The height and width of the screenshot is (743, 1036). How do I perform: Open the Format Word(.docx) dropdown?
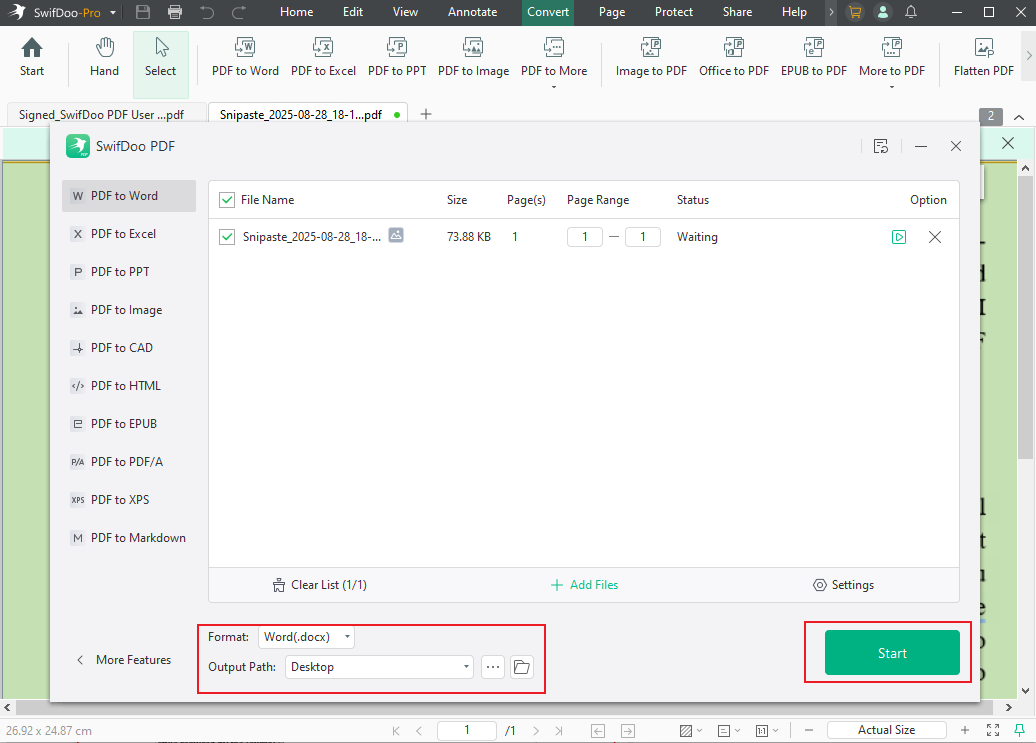pos(306,637)
